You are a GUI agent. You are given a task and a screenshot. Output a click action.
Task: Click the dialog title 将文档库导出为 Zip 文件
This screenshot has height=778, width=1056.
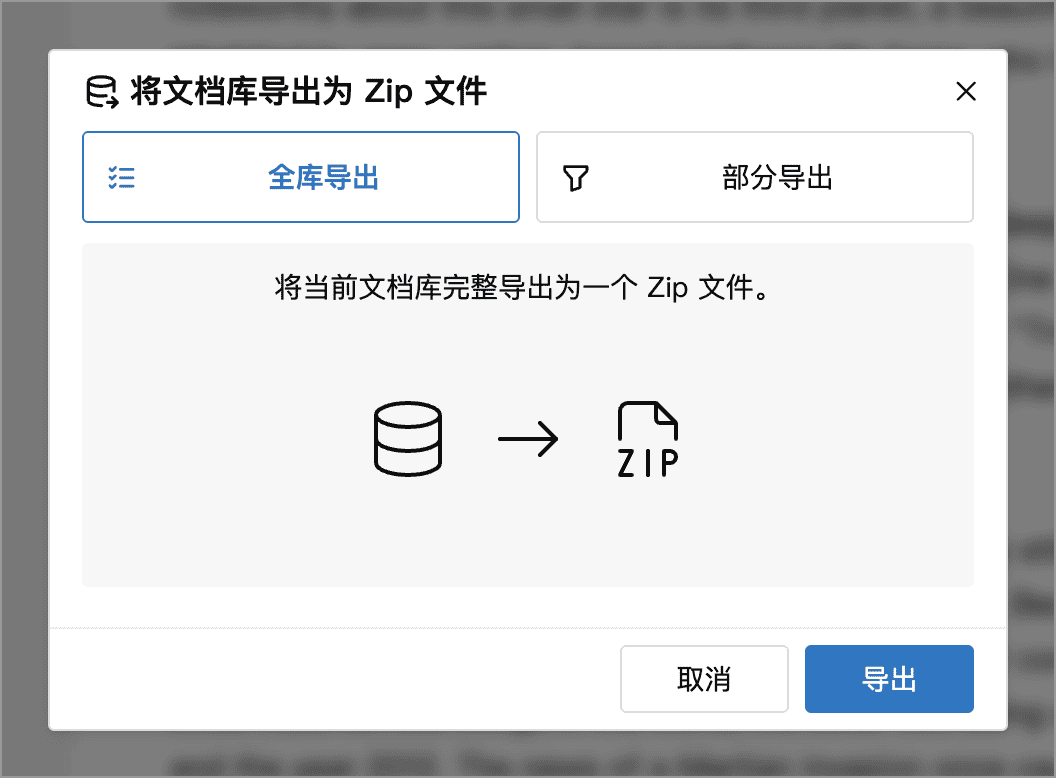tap(308, 92)
